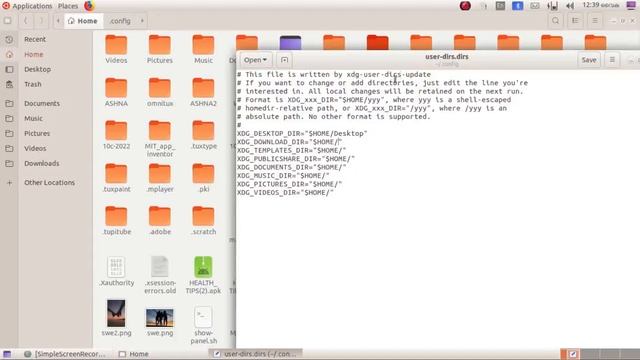Open the Places menu

(x=68, y=6)
